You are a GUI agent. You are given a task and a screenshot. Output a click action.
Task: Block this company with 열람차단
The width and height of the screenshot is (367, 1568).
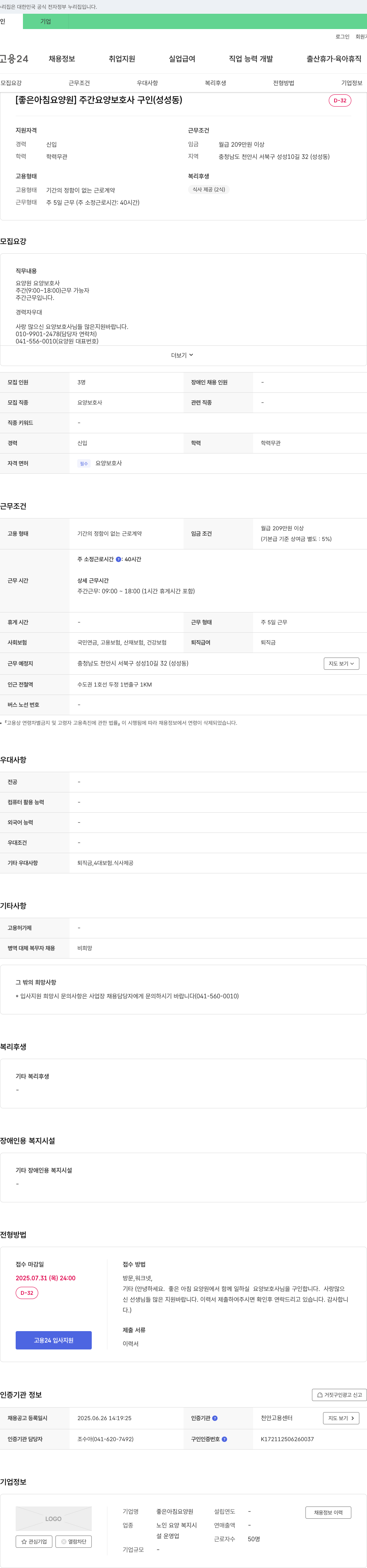coord(74,1541)
